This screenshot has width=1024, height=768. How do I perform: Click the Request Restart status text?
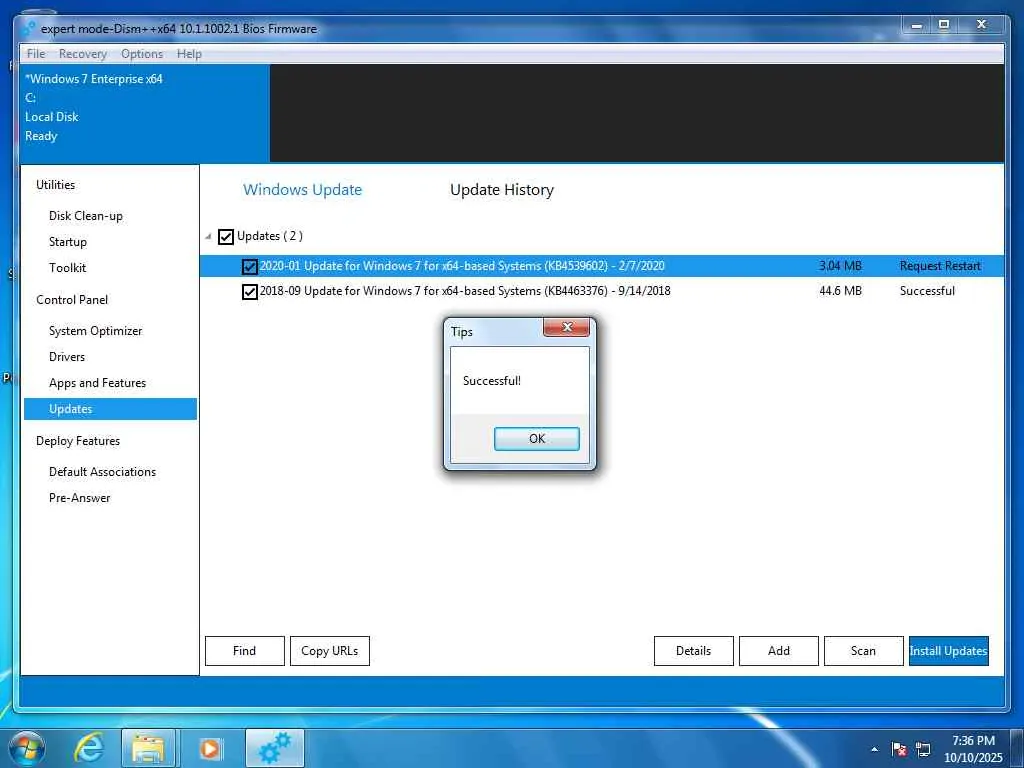point(940,266)
